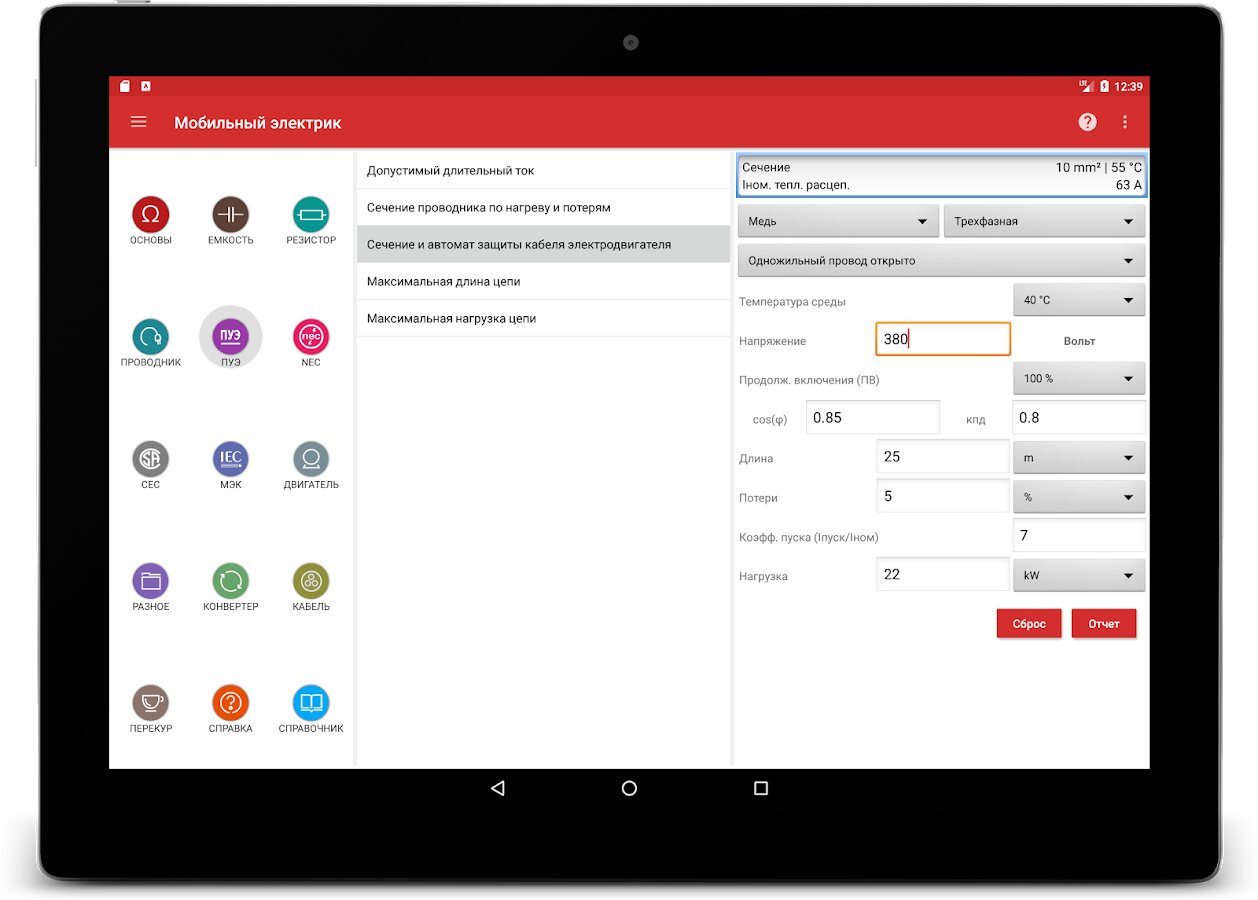Viewport: 1258px width, 900px height.
Task: Tap the Android back button
Action: (x=498, y=788)
